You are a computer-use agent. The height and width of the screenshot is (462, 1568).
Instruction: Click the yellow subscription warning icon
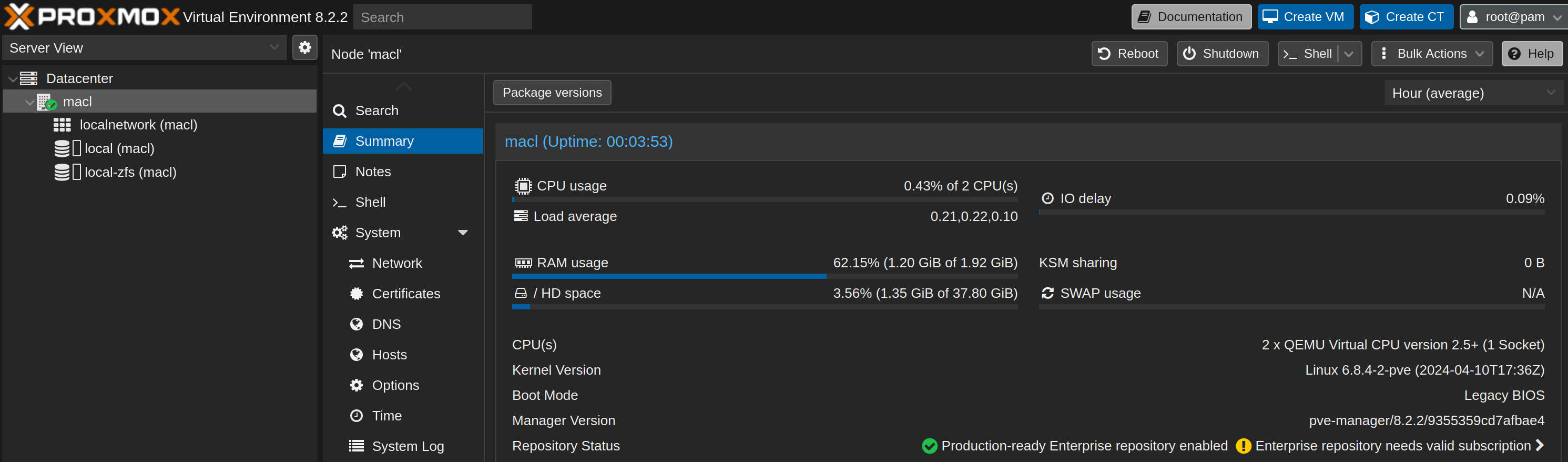click(x=1244, y=446)
